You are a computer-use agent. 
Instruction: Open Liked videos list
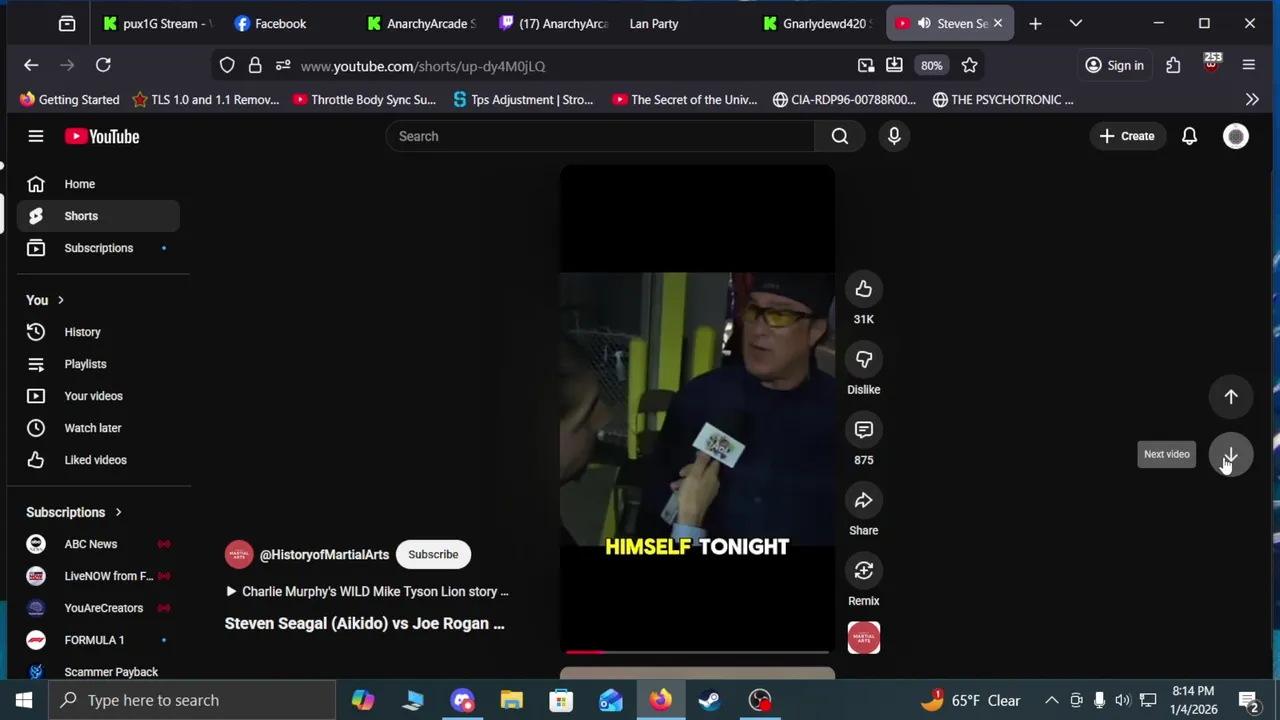point(98,460)
